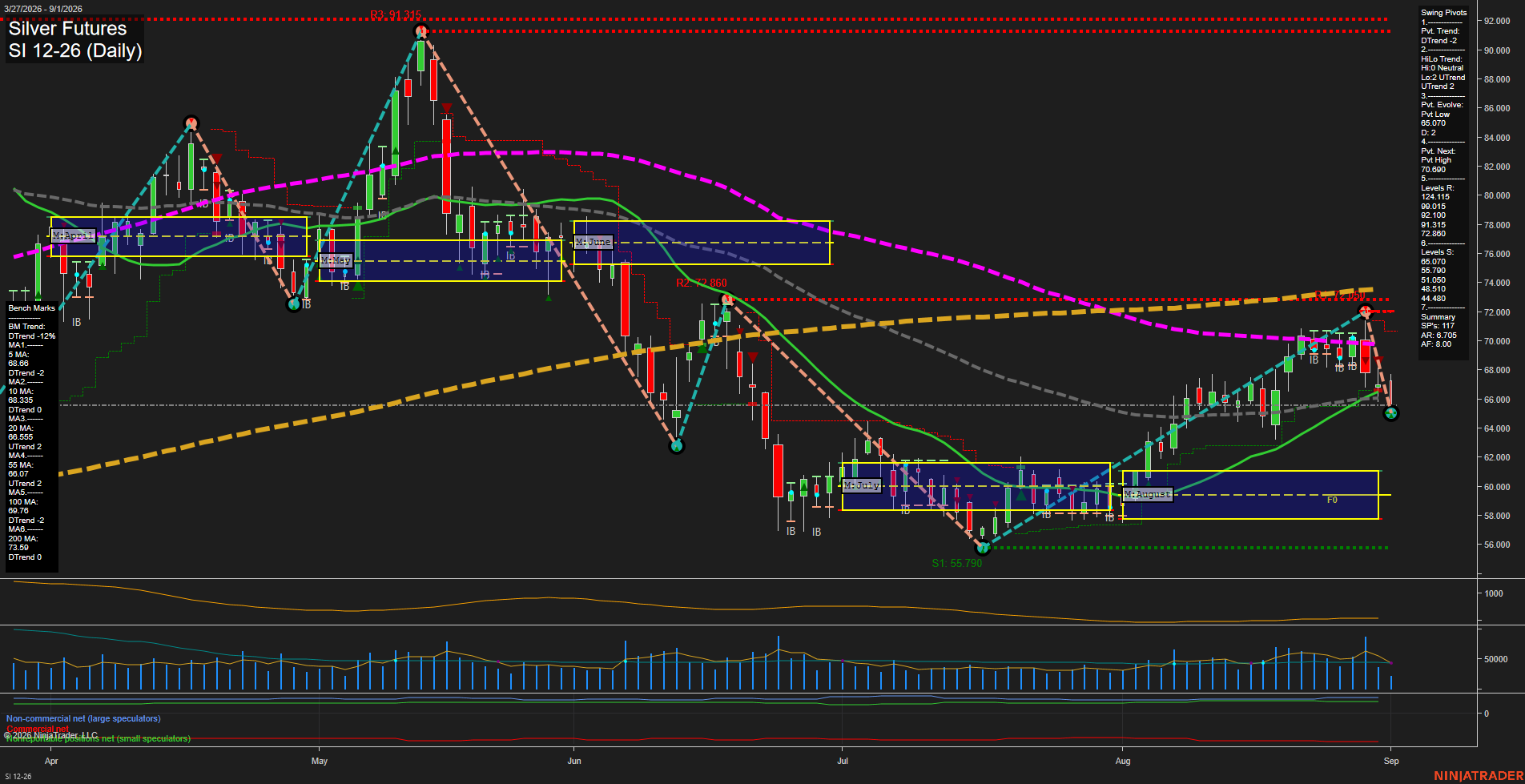Viewport: 1525px width, 784px height.
Task: Click the 10 MA entry in Bench Marks
Action: [x=21, y=396]
